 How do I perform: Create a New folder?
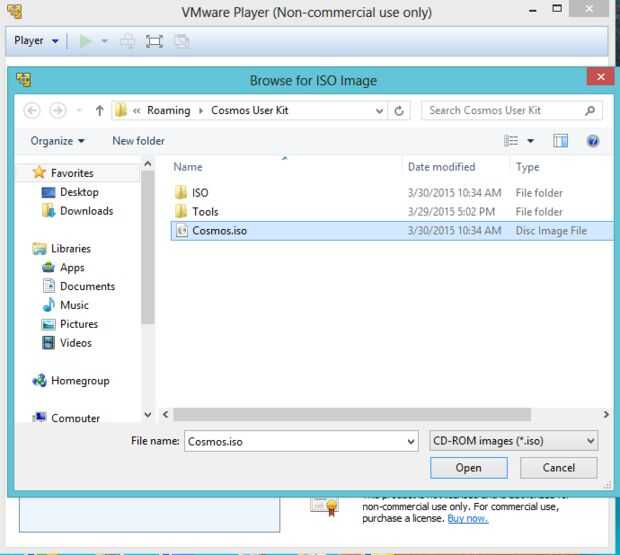(x=138, y=141)
